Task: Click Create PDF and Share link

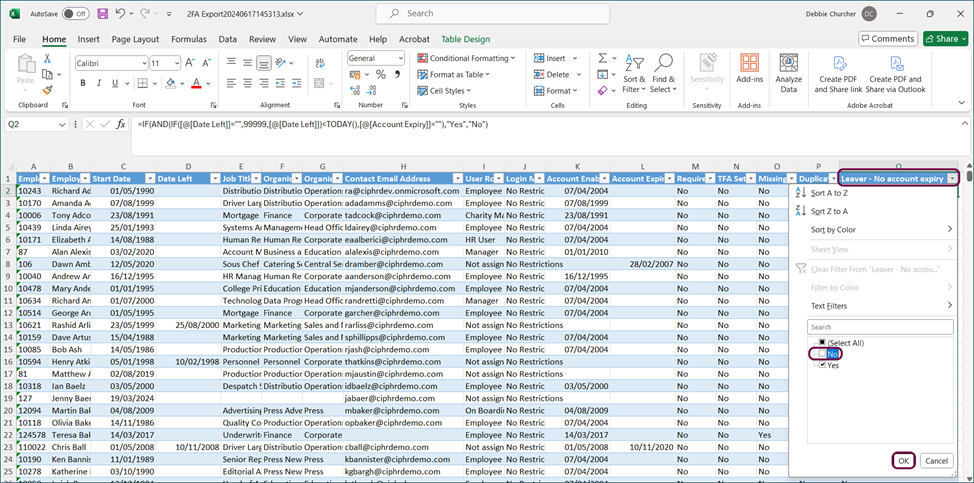Action: [x=838, y=73]
